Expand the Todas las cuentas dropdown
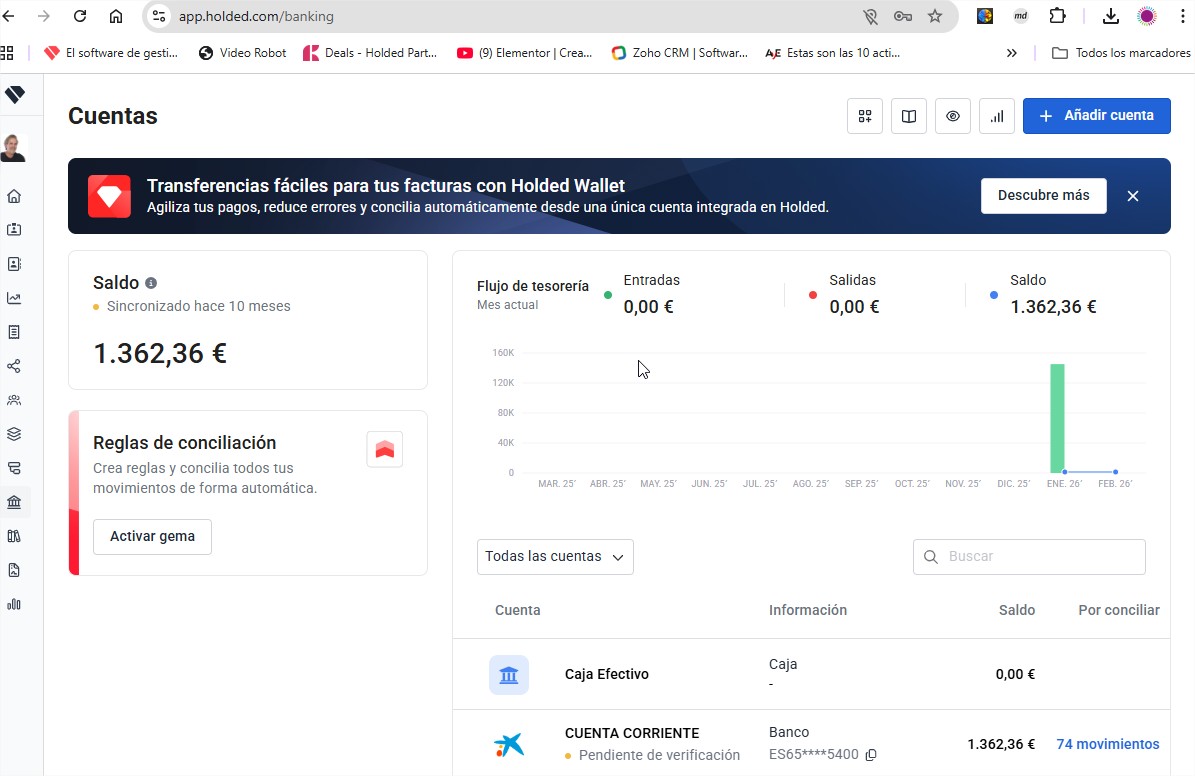 (555, 557)
